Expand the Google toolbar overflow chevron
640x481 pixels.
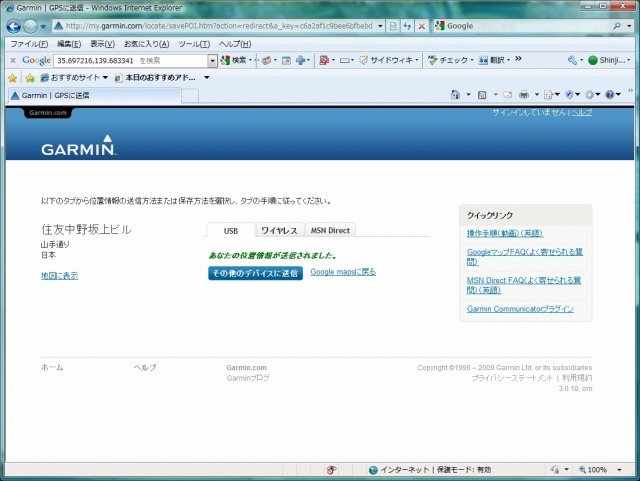pyautogui.click(x=518, y=59)
